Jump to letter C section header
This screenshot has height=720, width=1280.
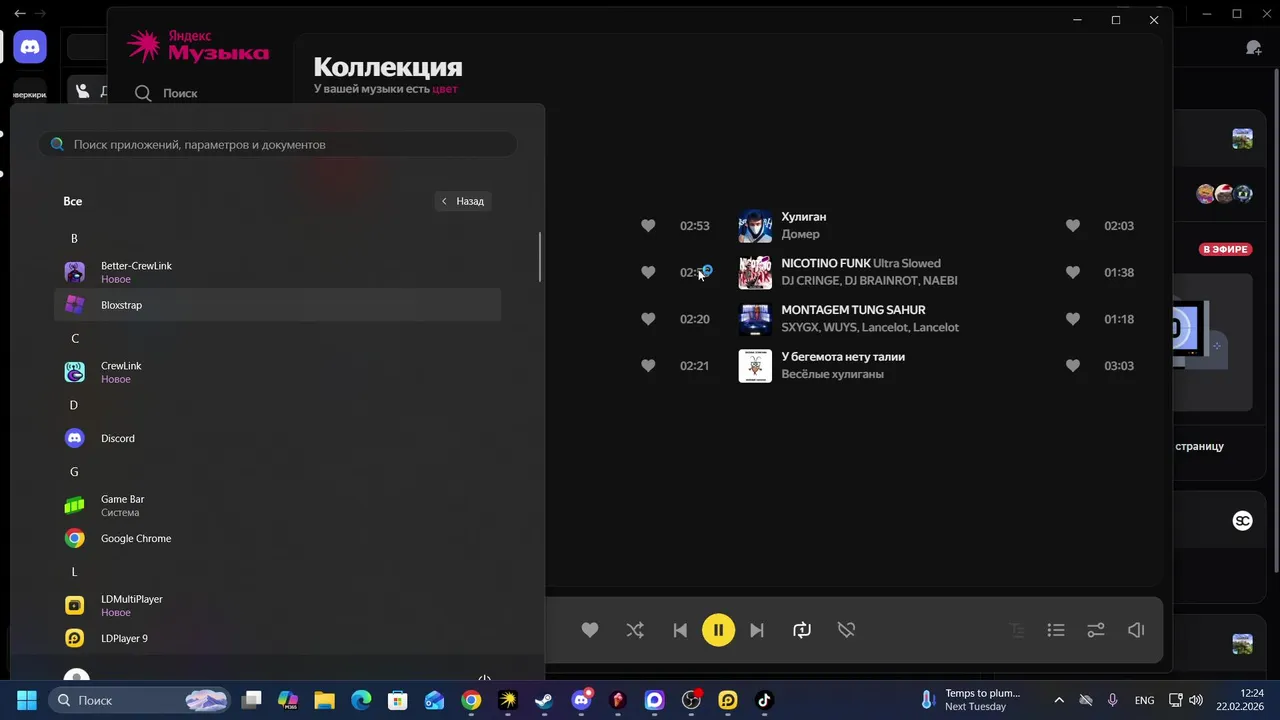pyautogui.click(x=74, y=339)
